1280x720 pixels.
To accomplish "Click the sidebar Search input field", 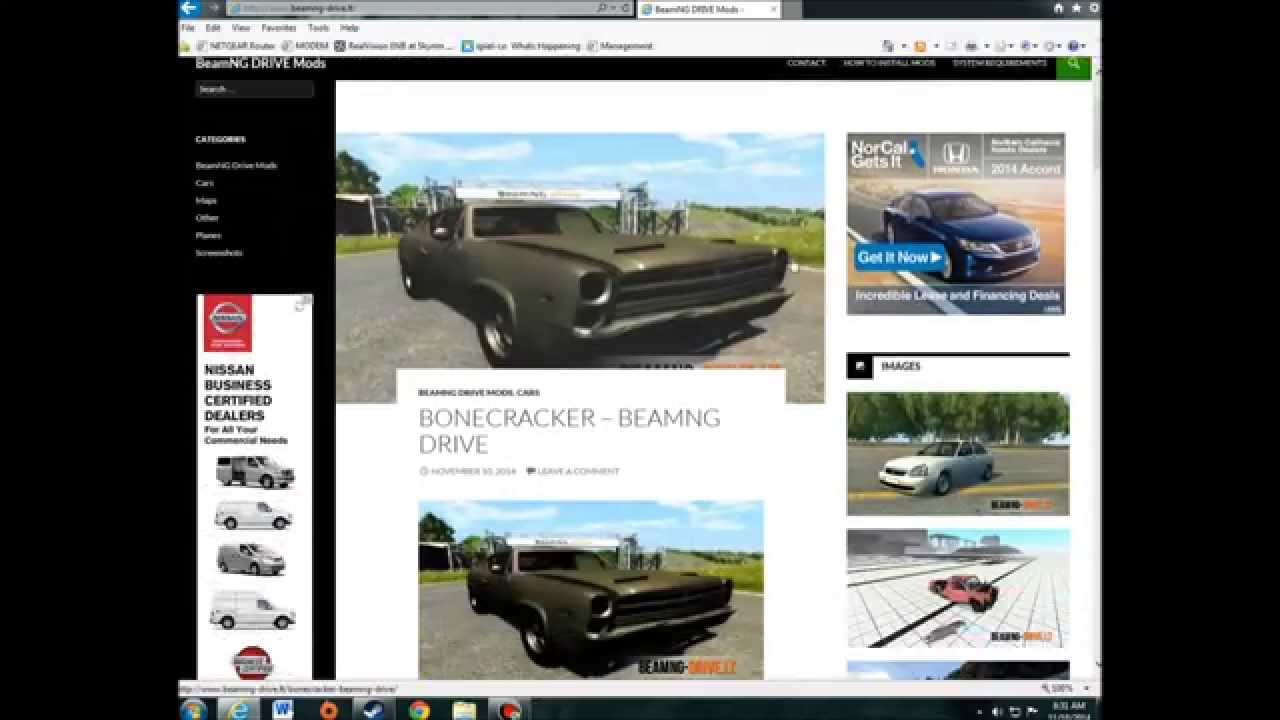I will (x=254, y=89).
